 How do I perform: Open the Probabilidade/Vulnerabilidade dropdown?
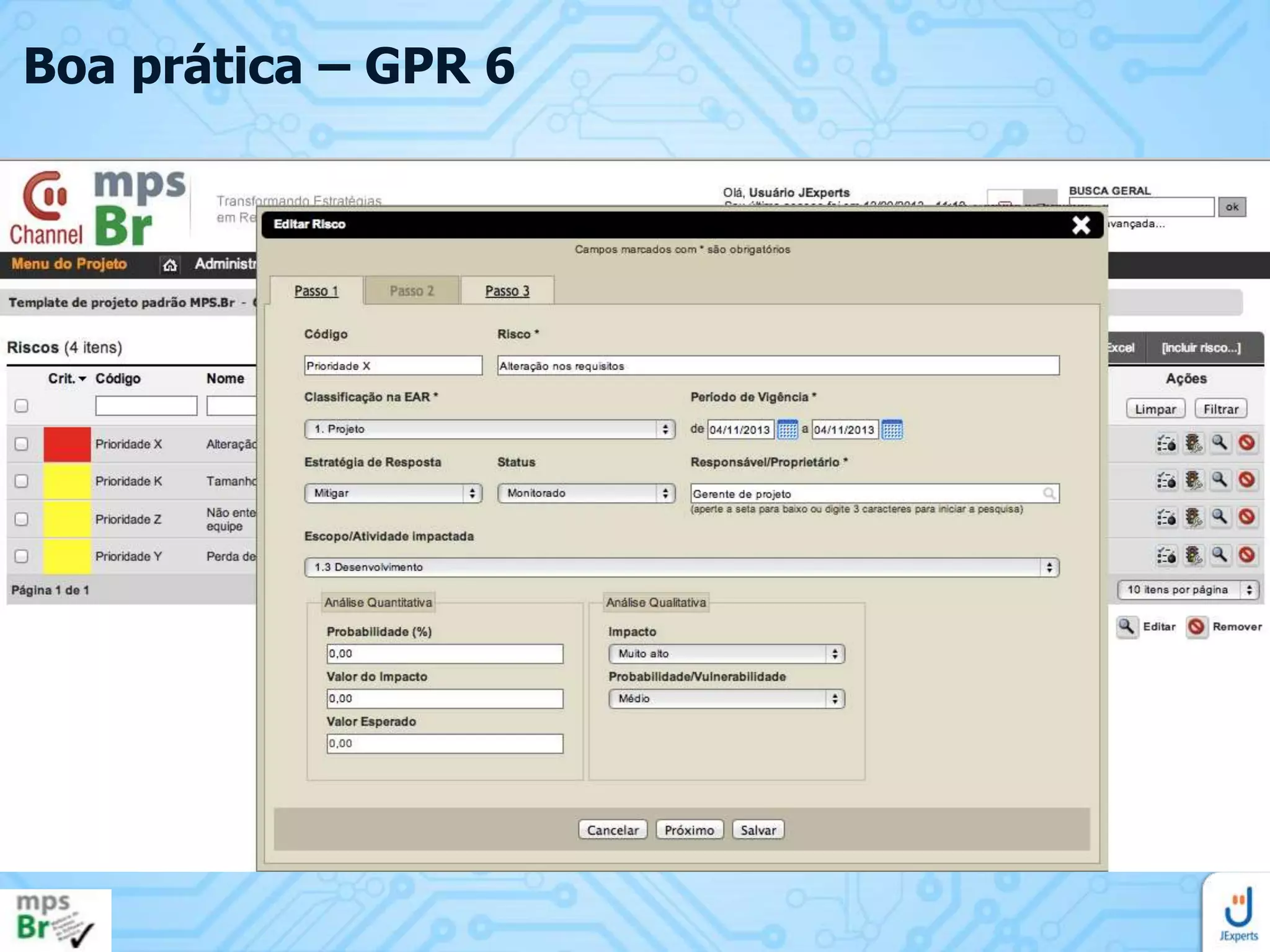727,699
